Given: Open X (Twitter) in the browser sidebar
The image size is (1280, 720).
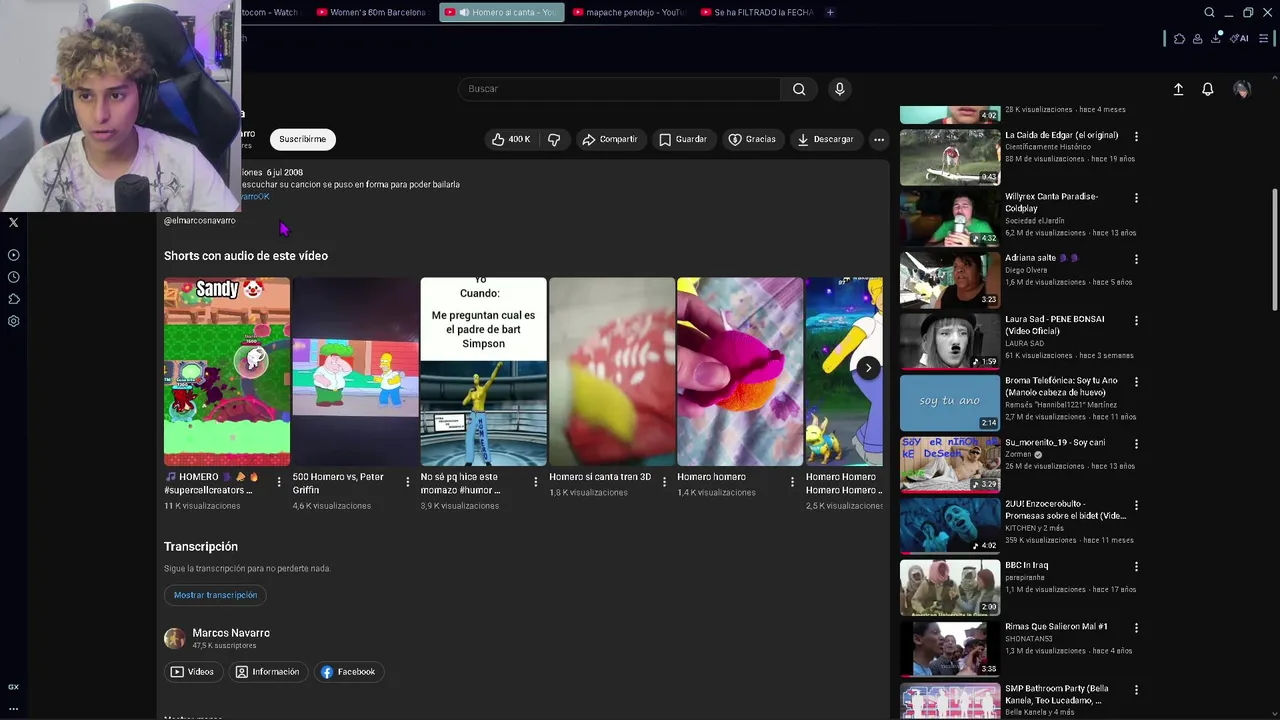Looking at the screenshot, I should [x=13, y=222].
